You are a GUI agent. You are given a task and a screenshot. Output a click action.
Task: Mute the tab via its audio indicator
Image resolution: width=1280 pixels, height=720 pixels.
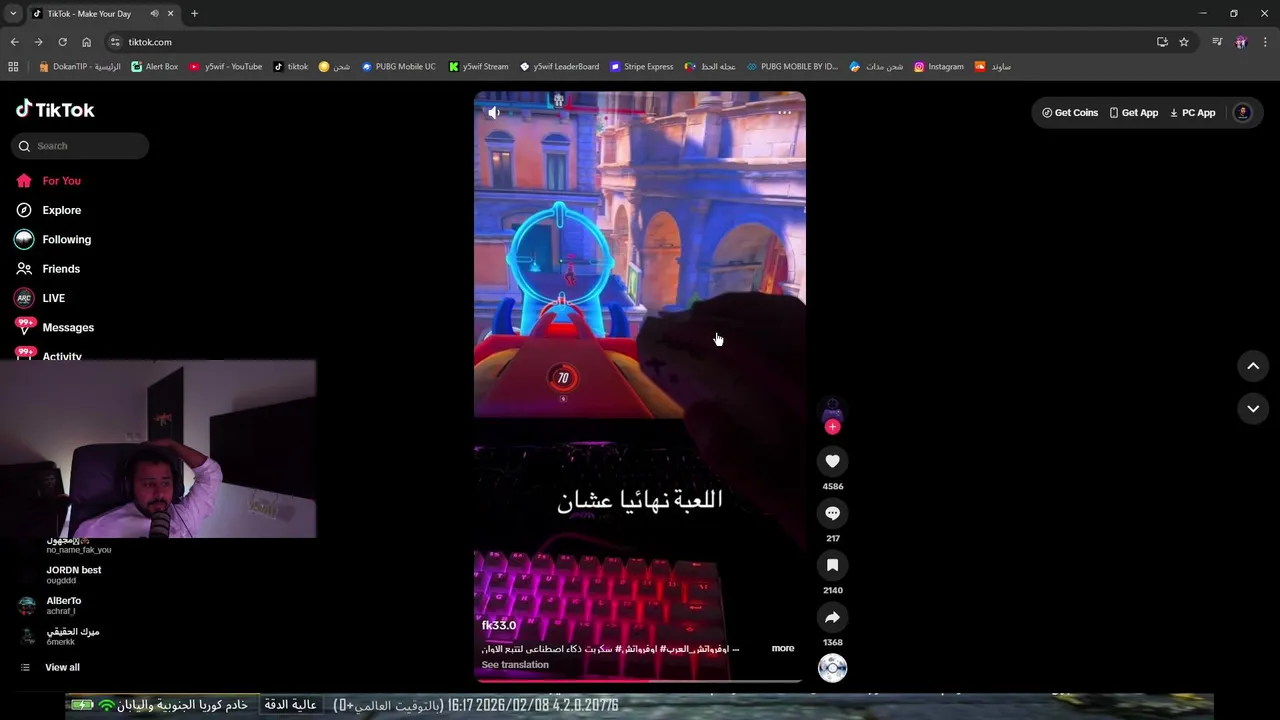point(154,14)
